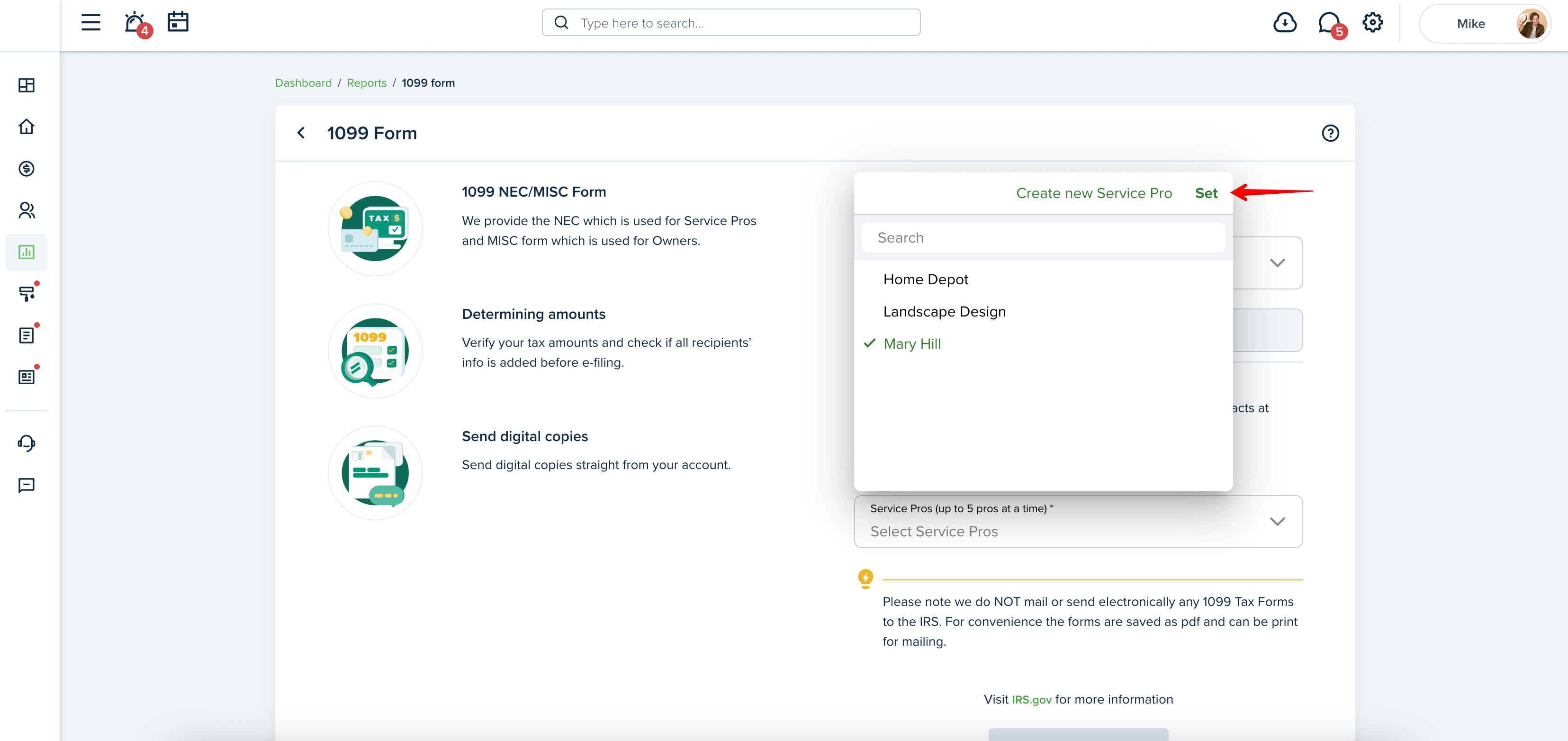Open feedback message sidebar icon
Viewport: 1568px width, 741px height.
coord(27,485)
